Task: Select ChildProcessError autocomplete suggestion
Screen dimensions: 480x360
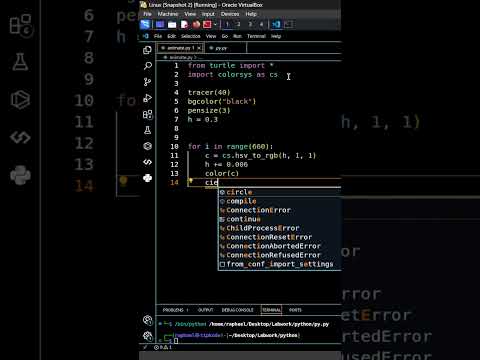Action: tap(280, 228)
